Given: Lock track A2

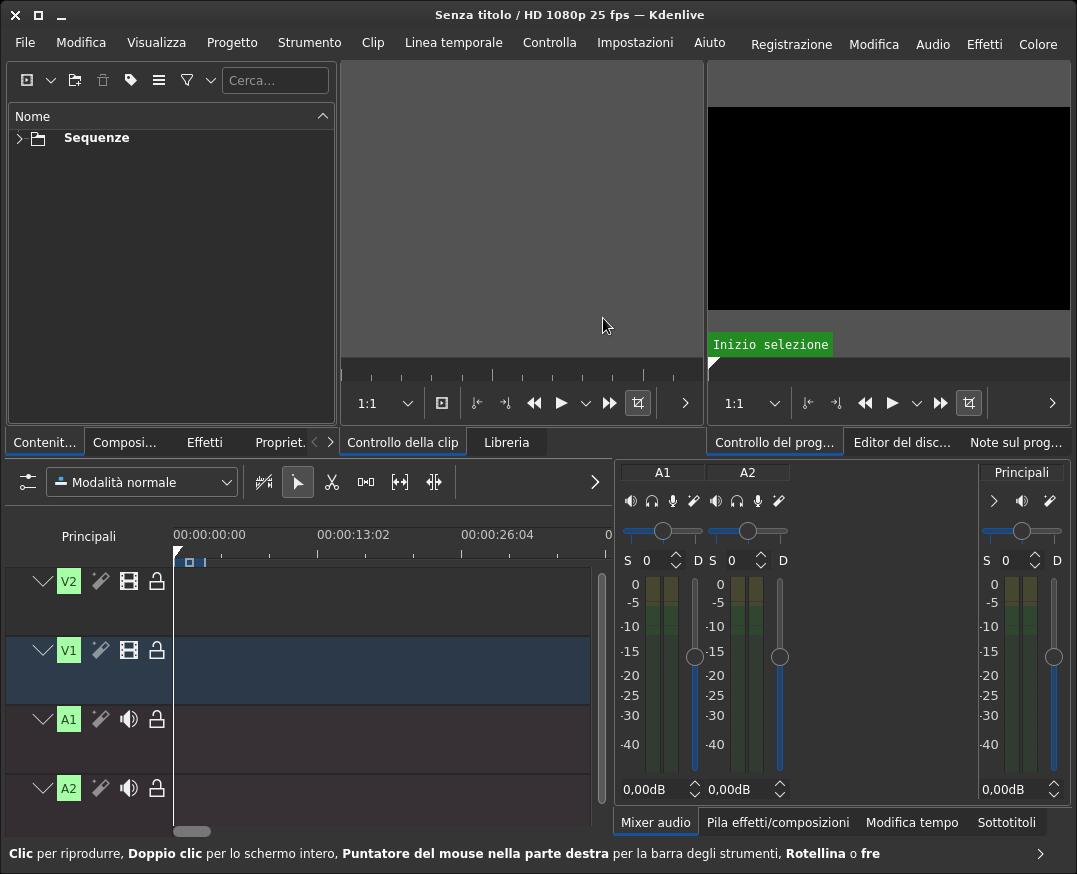Looking at the screenshot, I should pos(157,788).
